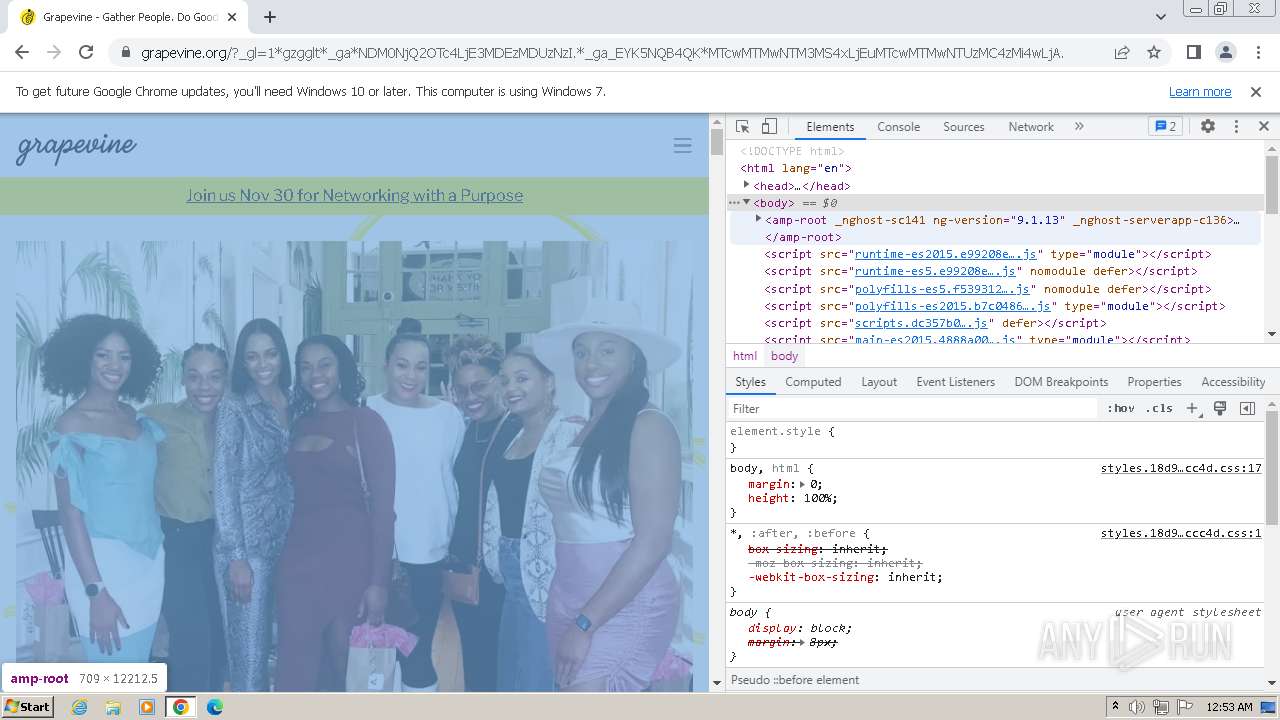Open the Properties tab
The height and width of the screenshot is (720, 1280).
pos(1154,382)
